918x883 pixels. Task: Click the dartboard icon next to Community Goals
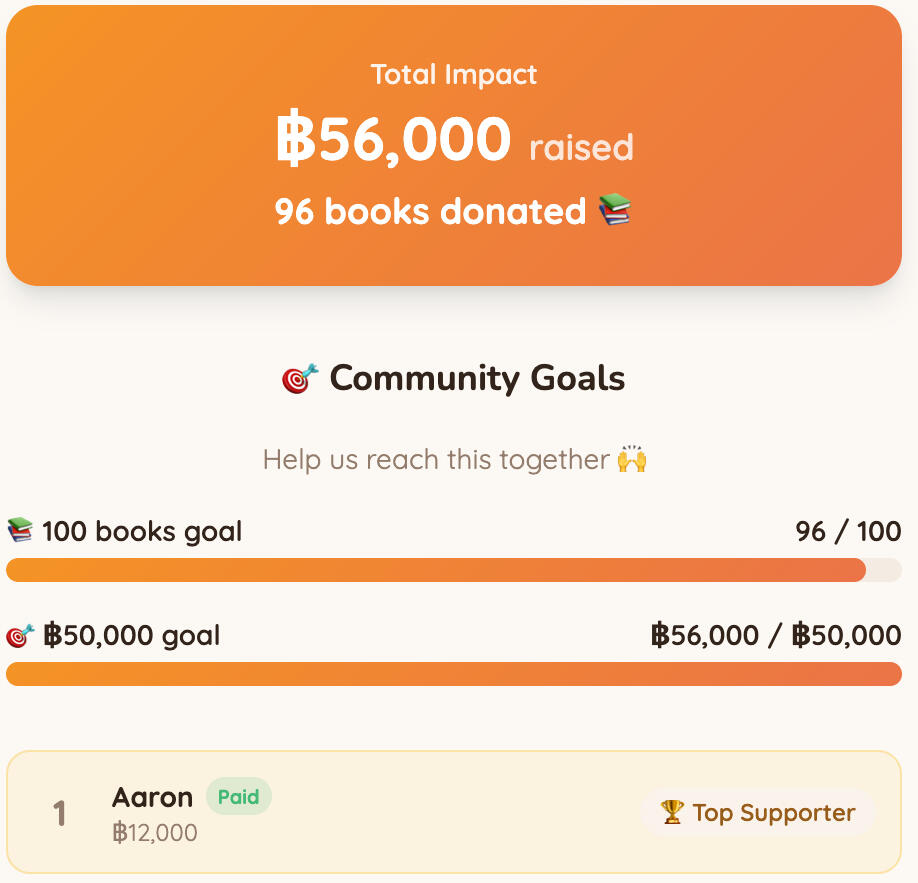tap(300, 378)
